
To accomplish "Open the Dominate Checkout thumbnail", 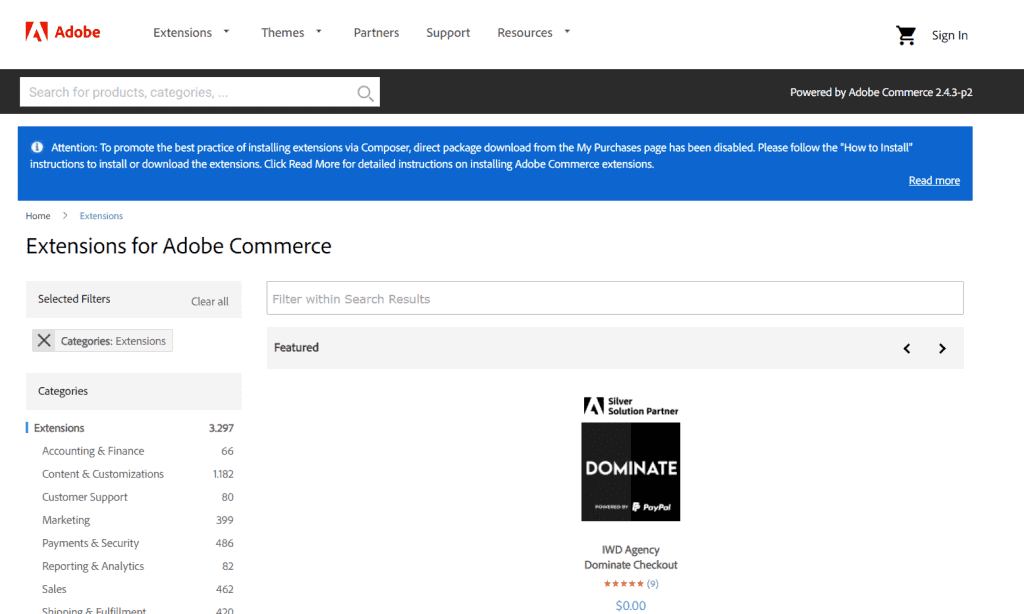I will (631, 472).
